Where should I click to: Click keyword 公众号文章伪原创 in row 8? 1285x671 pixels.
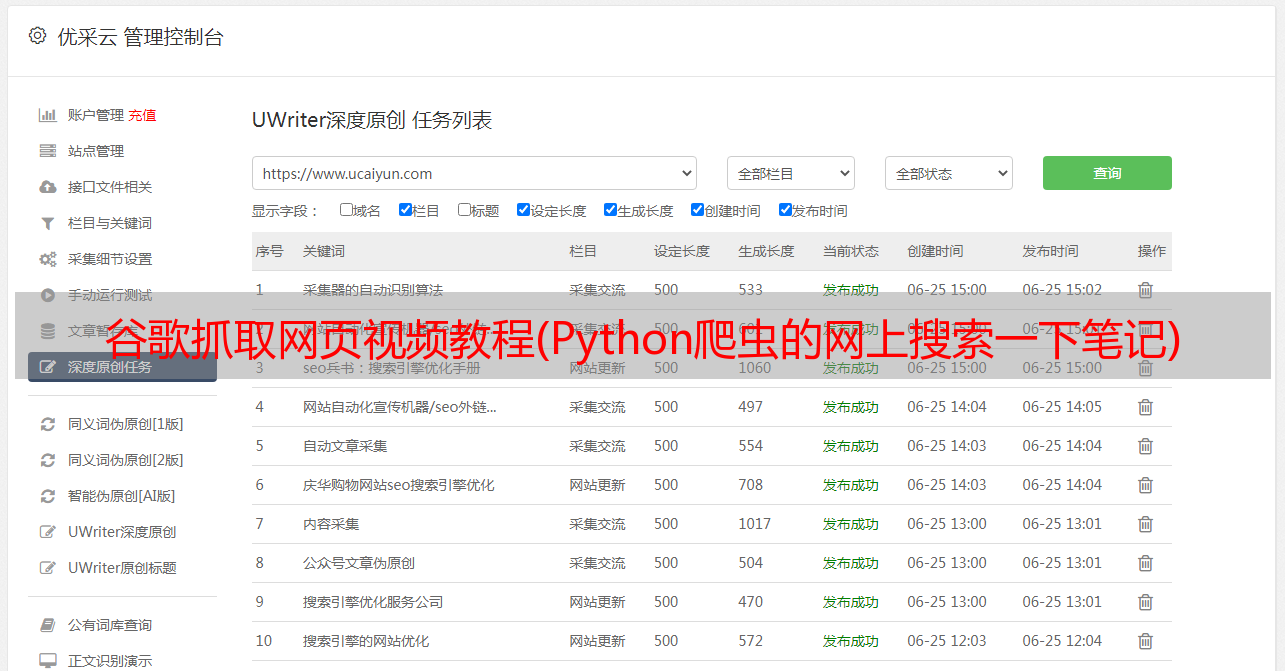pos(359,563)
